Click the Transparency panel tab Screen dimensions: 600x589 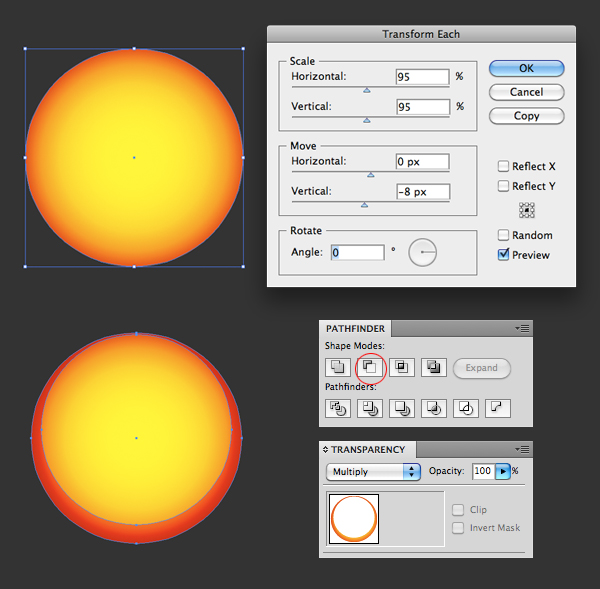(x=366, y=450)
